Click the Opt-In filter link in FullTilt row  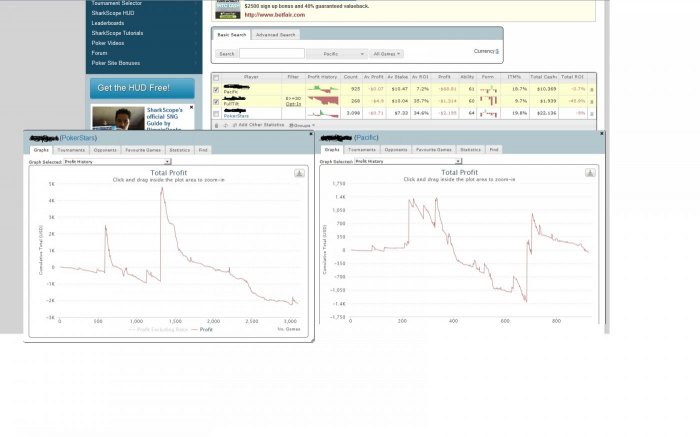pos(293,104)
